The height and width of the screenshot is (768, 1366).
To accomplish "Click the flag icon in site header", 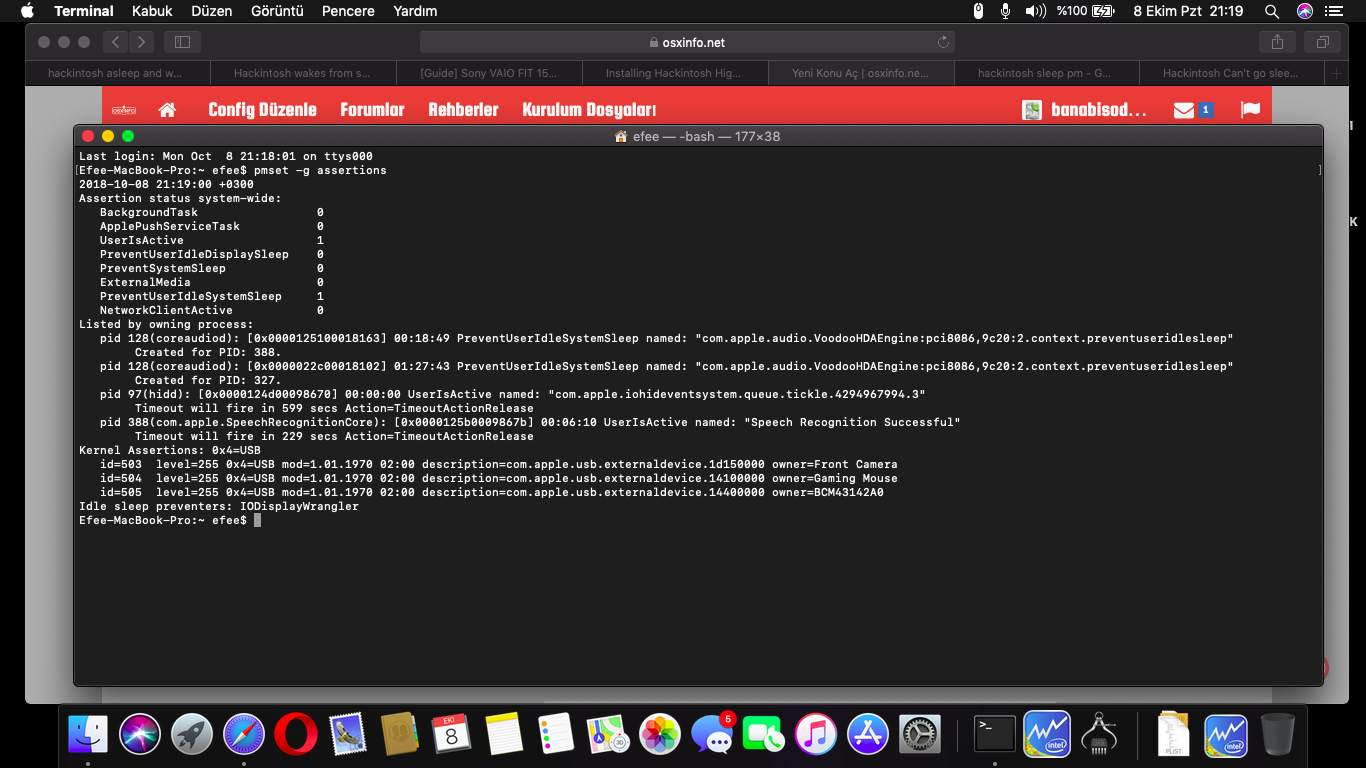I will point(1250,110).
